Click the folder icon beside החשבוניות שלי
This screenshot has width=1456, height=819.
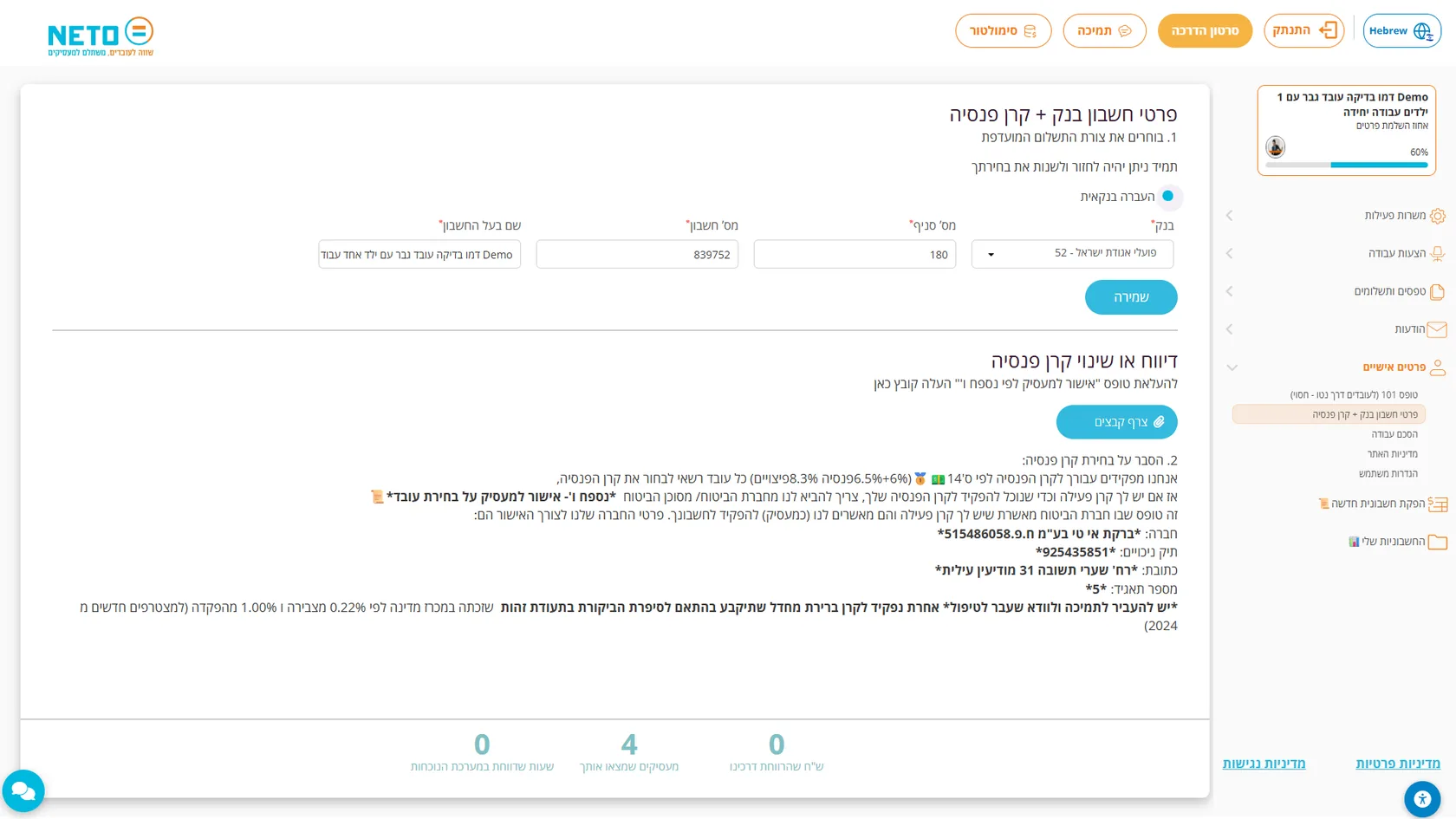coord(1438,543)
